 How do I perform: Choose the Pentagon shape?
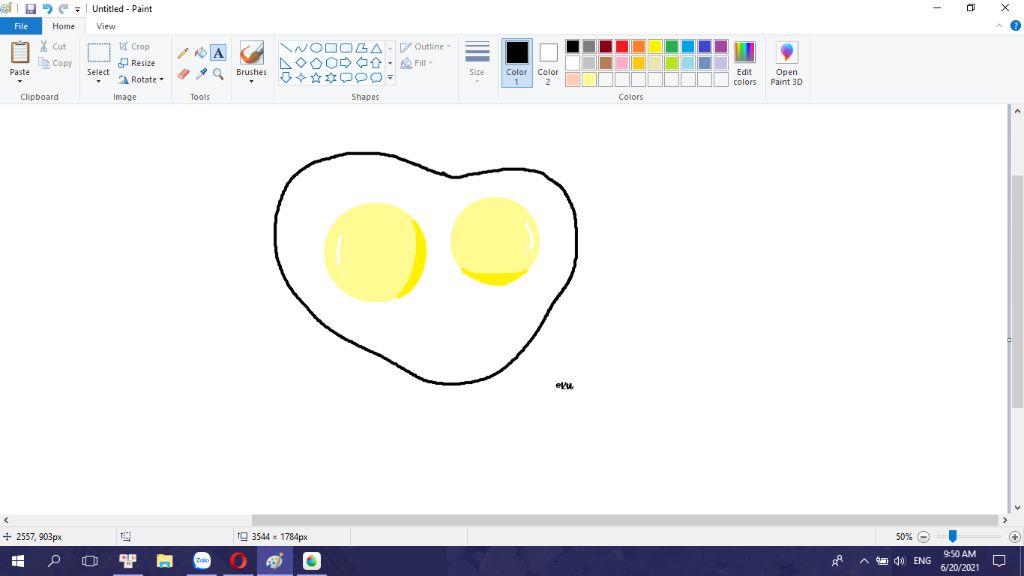315,63
